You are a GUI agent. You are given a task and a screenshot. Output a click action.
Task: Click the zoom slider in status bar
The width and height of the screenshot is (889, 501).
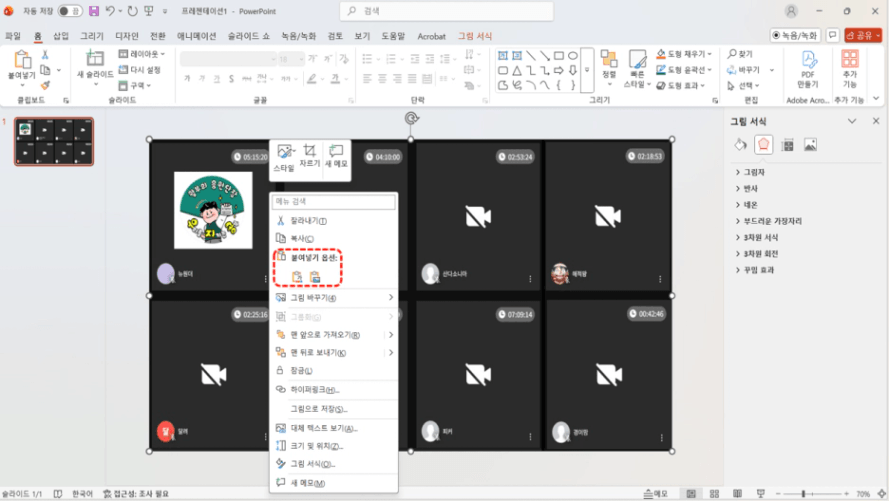[812, 494]
